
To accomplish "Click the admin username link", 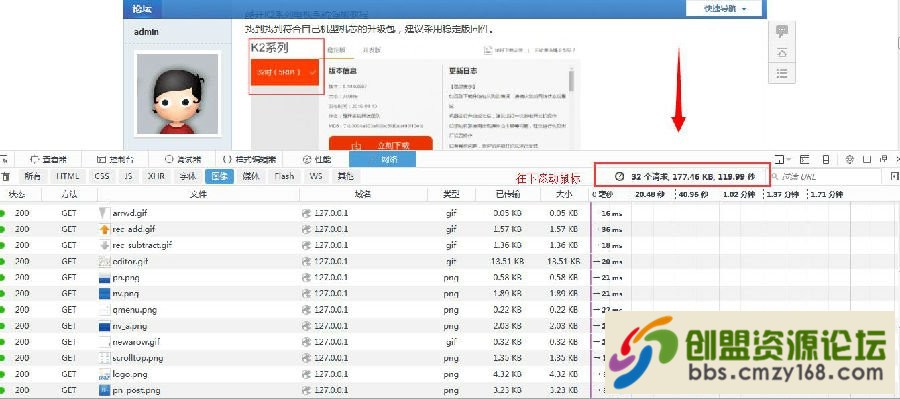I will point(146,32).
